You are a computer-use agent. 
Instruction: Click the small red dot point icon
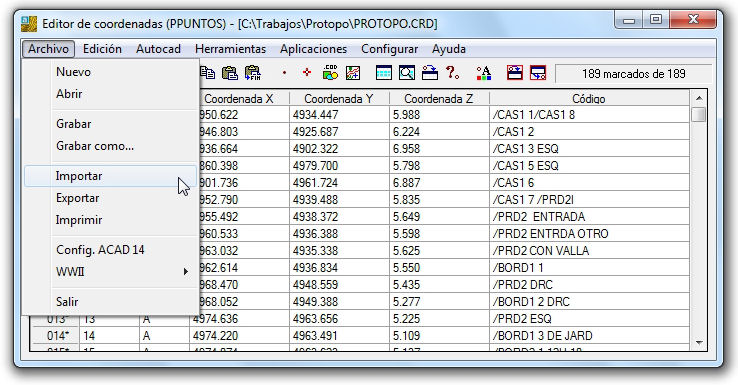(284, 73)
